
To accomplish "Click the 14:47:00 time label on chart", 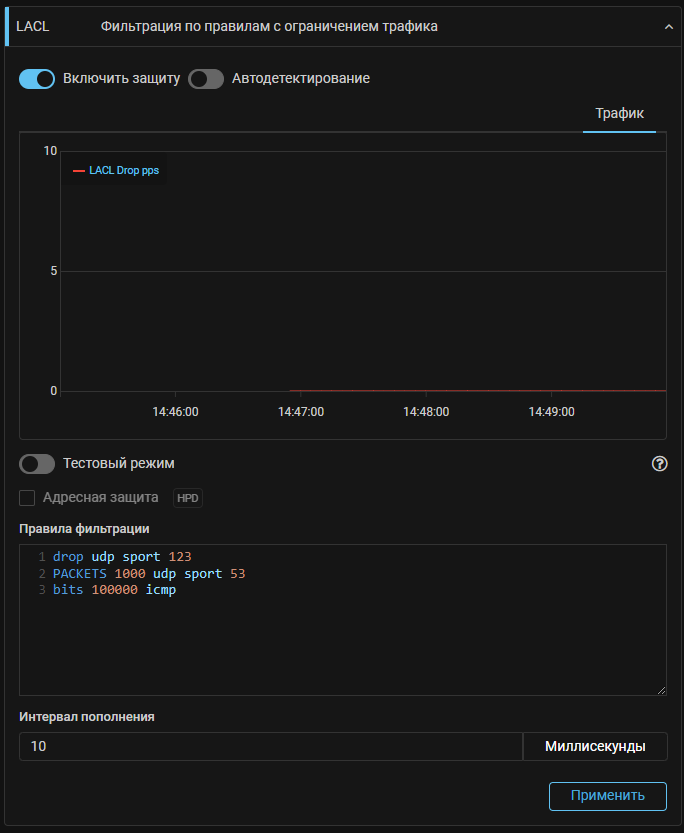I will click(x=301, y=411).
